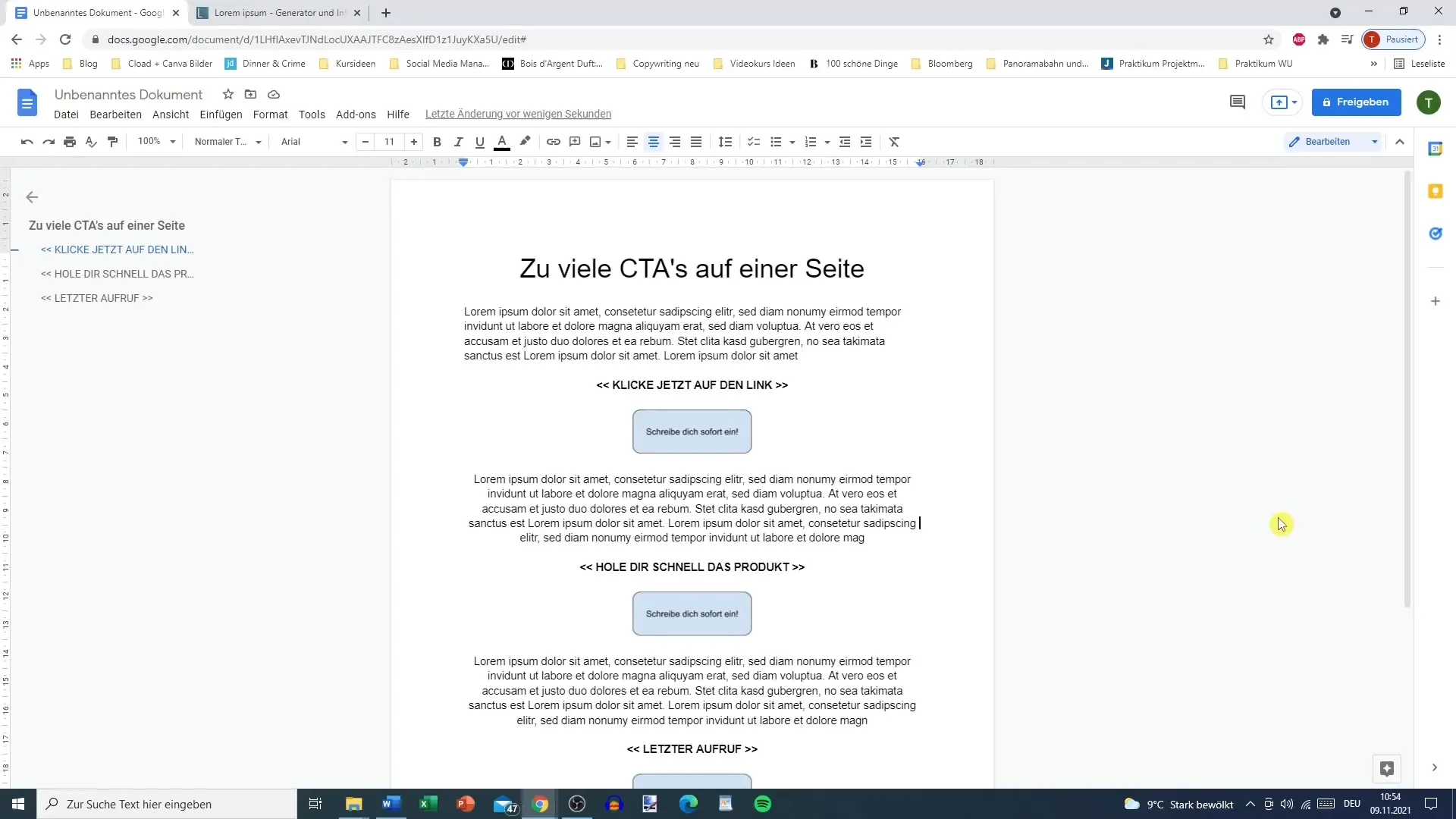Viewport: 1456px width, 819px height.
Task: Open the Ansicht menu
Action: (x=171, y=115)
